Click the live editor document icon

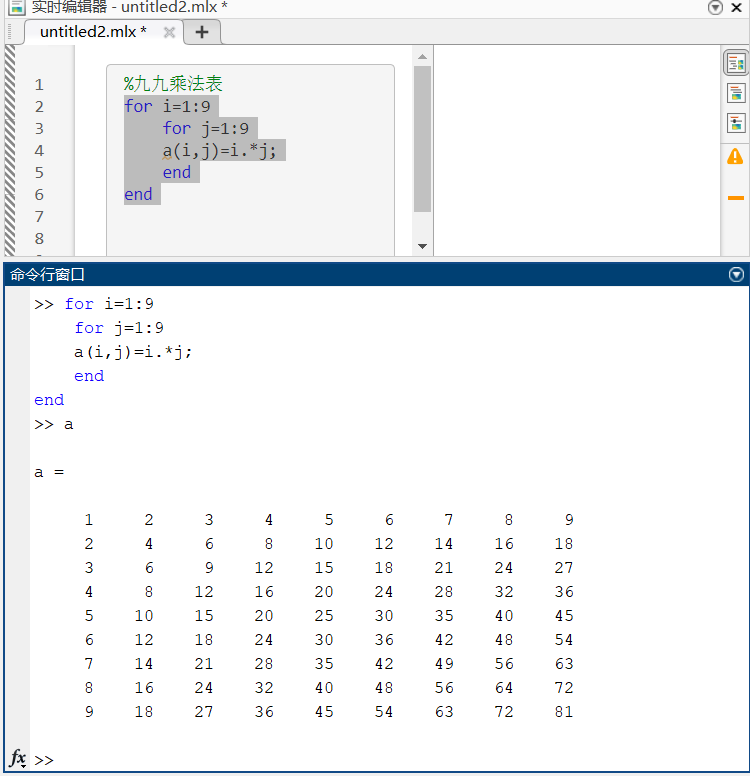click(x=16, y=7)
